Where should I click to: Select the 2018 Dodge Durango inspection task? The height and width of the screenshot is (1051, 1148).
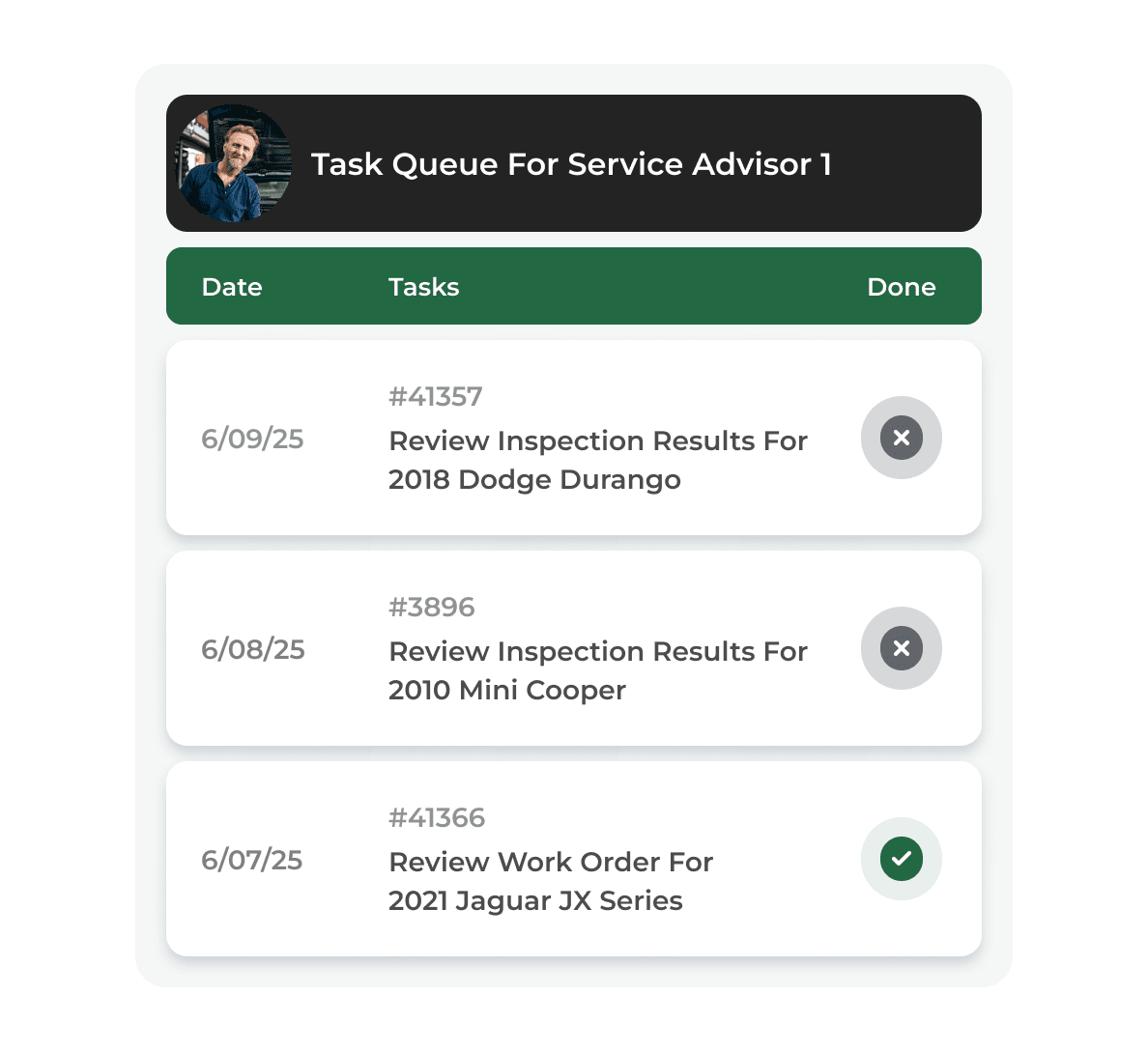coord(534,480)
